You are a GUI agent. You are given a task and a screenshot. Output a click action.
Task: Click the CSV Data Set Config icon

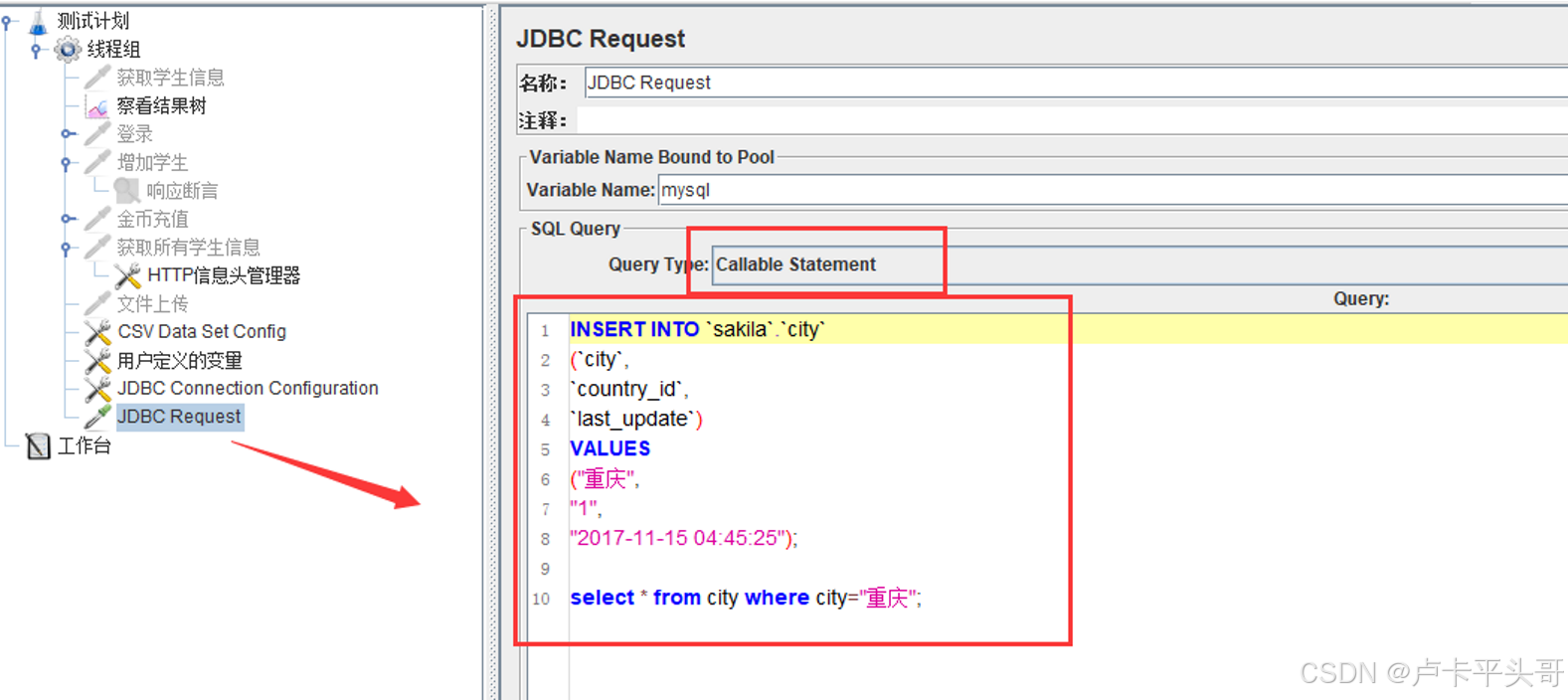click(97, 332)
